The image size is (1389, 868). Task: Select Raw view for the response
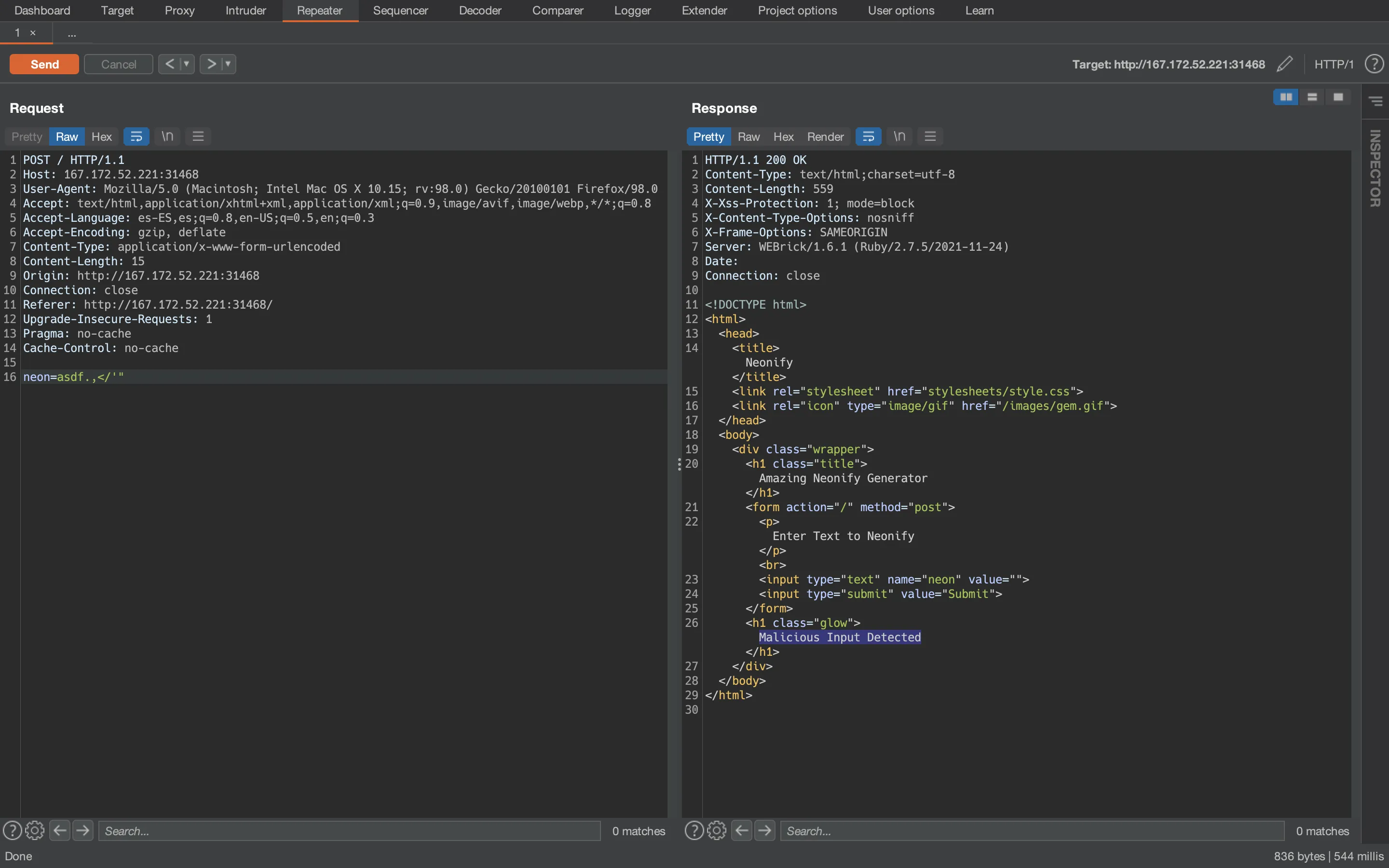(x=749, y=136)
